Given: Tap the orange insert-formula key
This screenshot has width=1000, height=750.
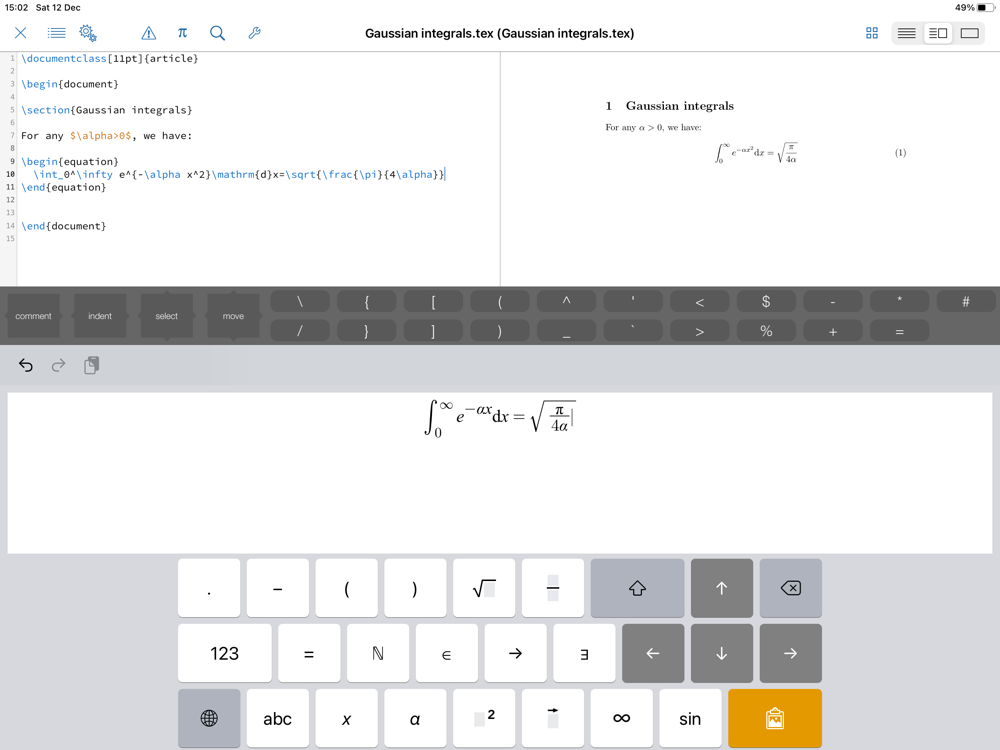Looking at the screenshot, I should point(775,719).
